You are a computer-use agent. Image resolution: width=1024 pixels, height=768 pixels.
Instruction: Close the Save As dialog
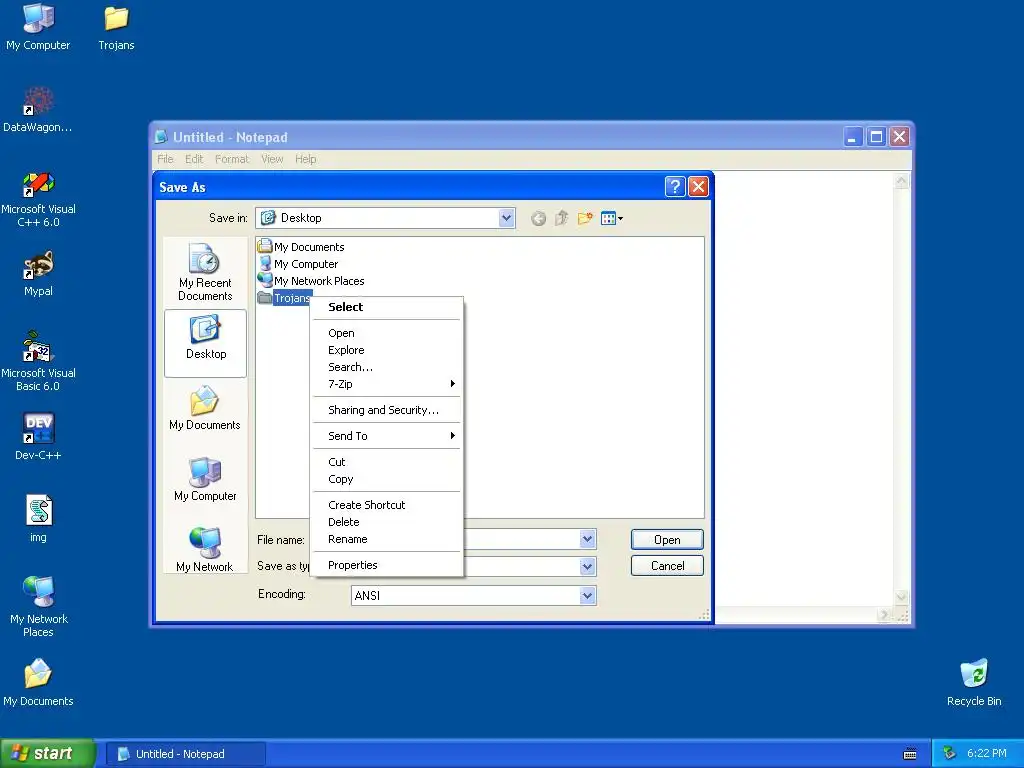[698, 187]
